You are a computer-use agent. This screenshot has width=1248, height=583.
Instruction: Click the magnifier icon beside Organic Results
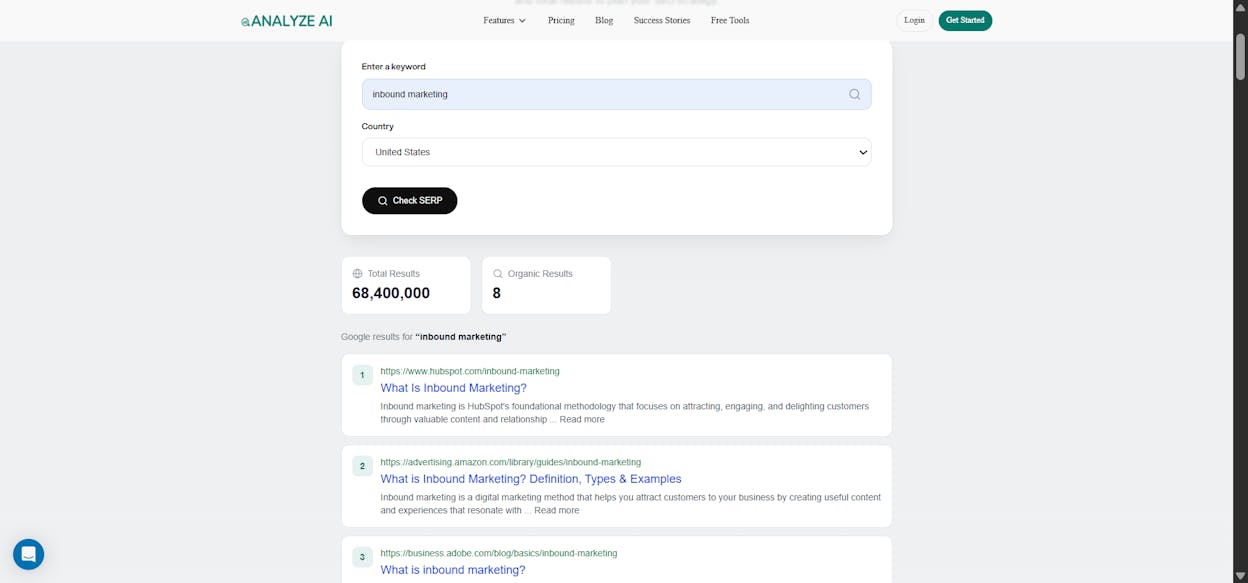(x=498, y=273)
